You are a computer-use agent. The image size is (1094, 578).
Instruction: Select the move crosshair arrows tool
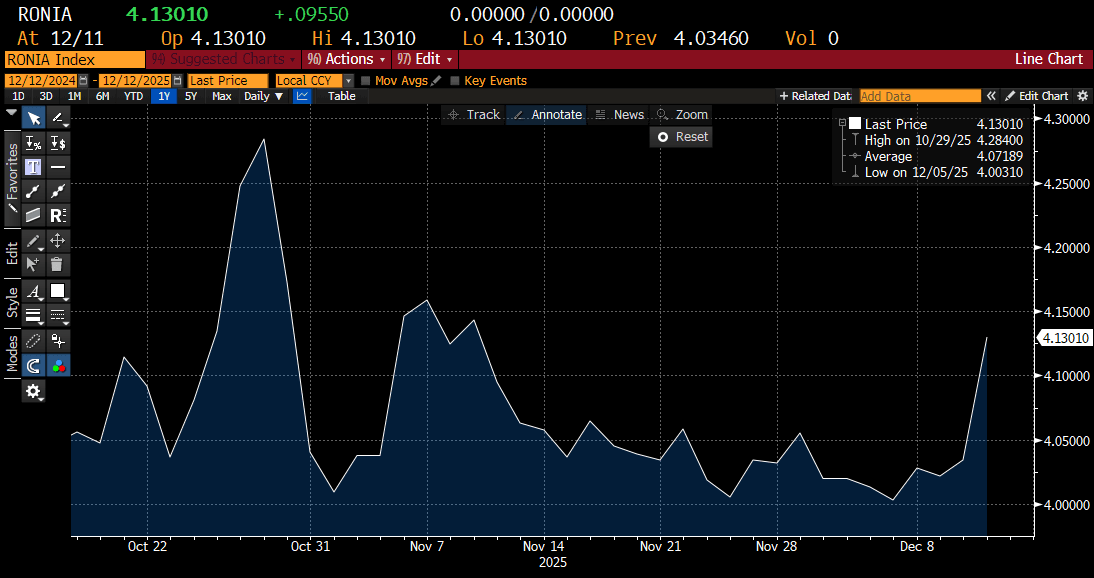pyautogui.click(x=58, y=240)
